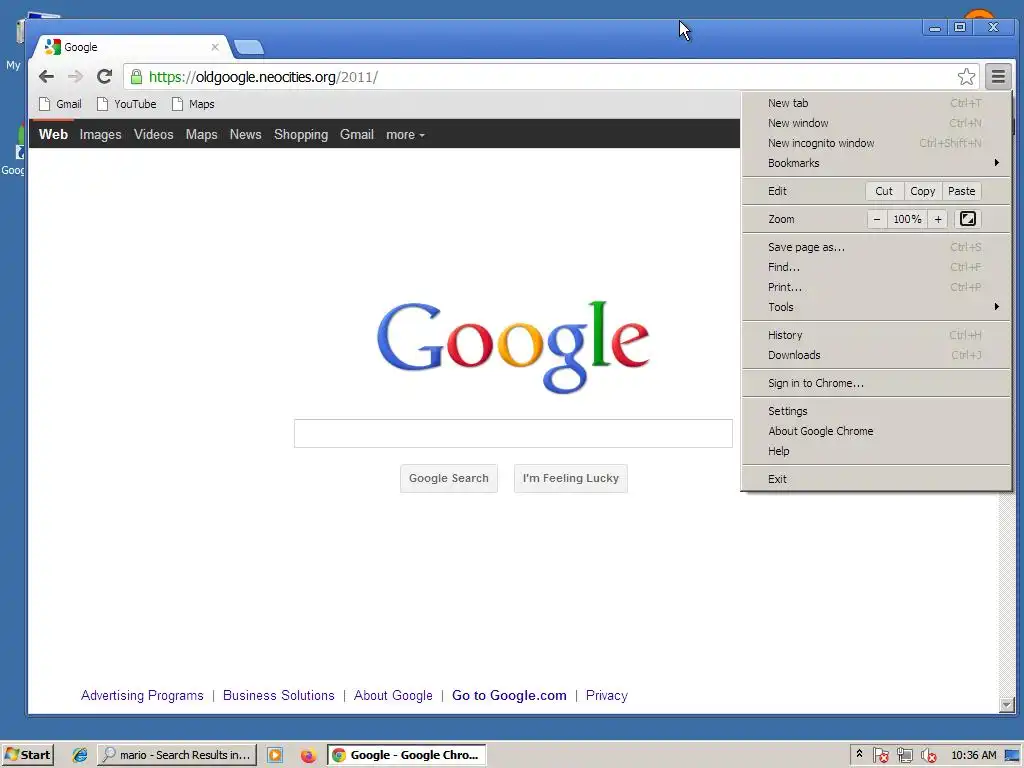Viewport: 1024px width, 768px height.
Task: Decrease zoom with the minus button
Action: [x=877, y=219]
